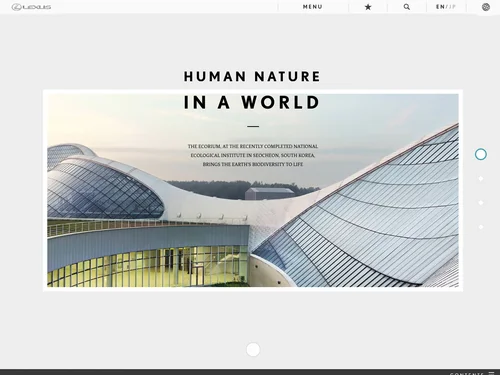The image size is (500, 375).
Task: Open search with the magnifier icon
Action: pyautogui.click(x=407, y=7)
